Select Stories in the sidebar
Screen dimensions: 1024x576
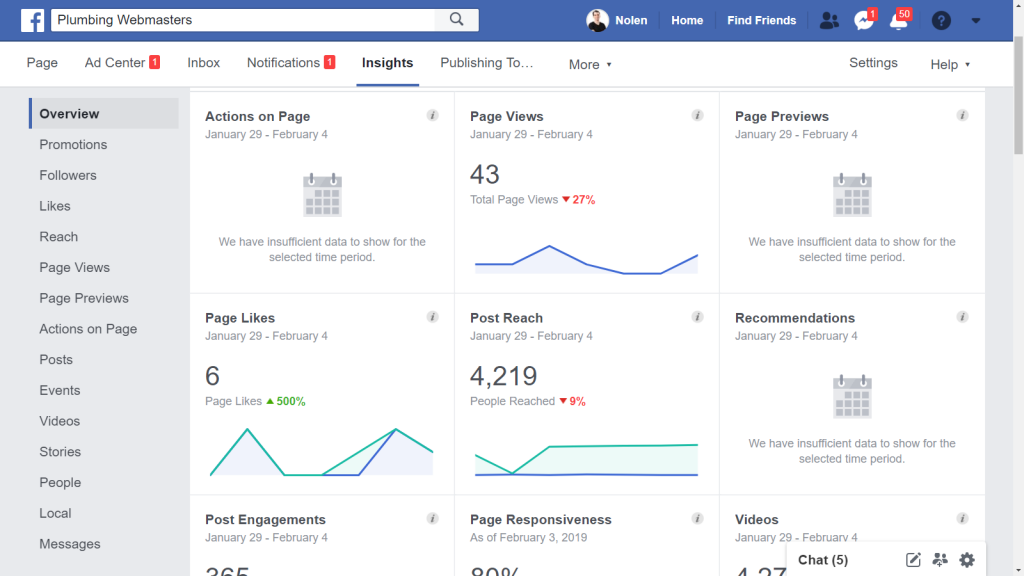coord(60,451)
